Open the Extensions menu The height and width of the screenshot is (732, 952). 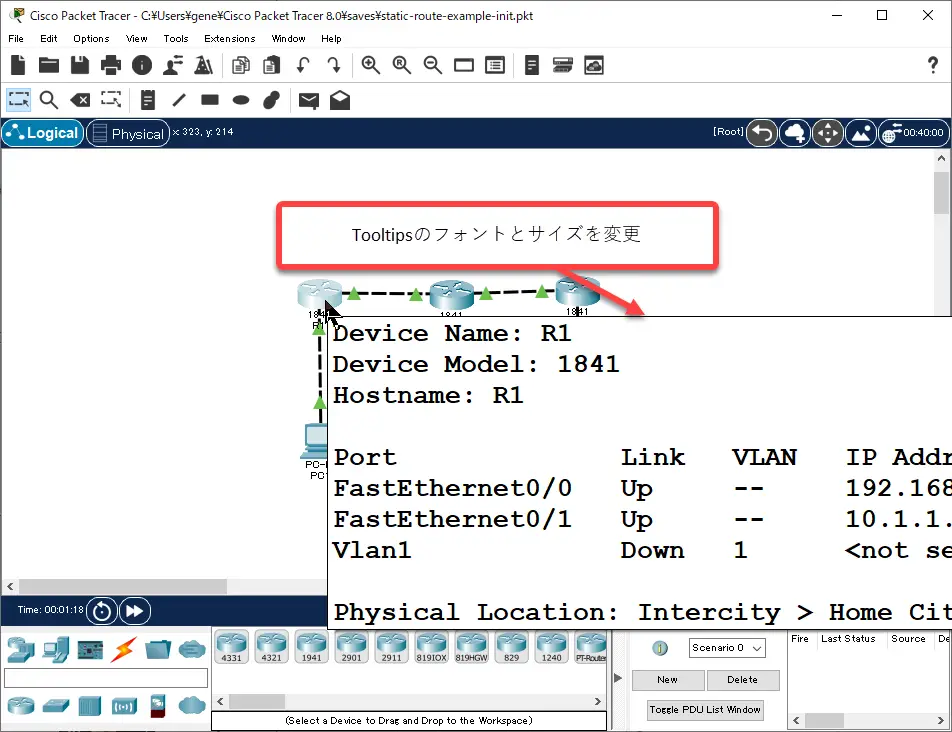pyautogui.click(x=230, y=38)
